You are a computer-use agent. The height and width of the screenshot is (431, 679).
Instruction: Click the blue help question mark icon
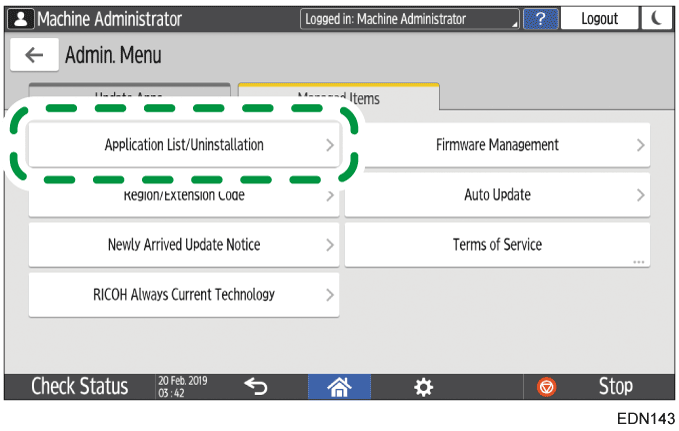click(540, 19)
